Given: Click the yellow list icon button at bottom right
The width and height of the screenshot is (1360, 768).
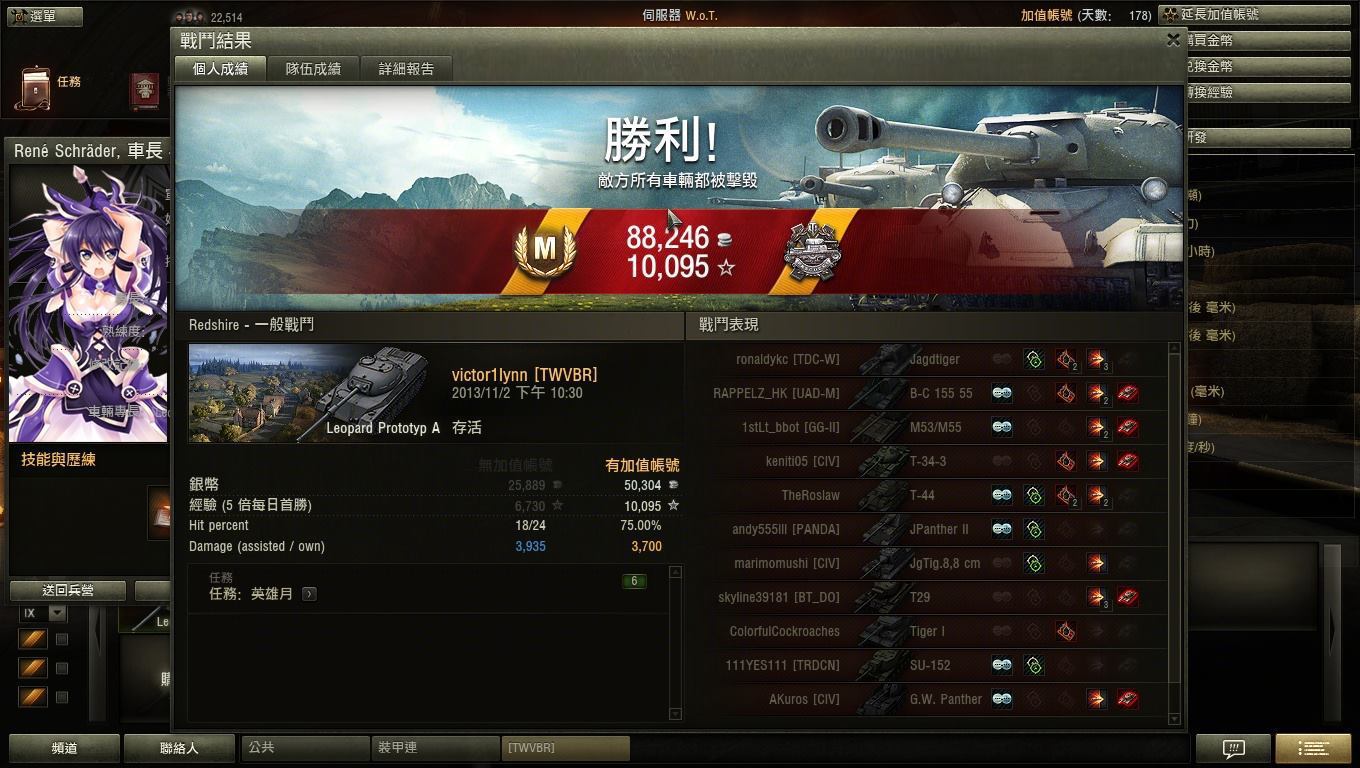Looking at the screenshot, I should [x=1312, y=748].
